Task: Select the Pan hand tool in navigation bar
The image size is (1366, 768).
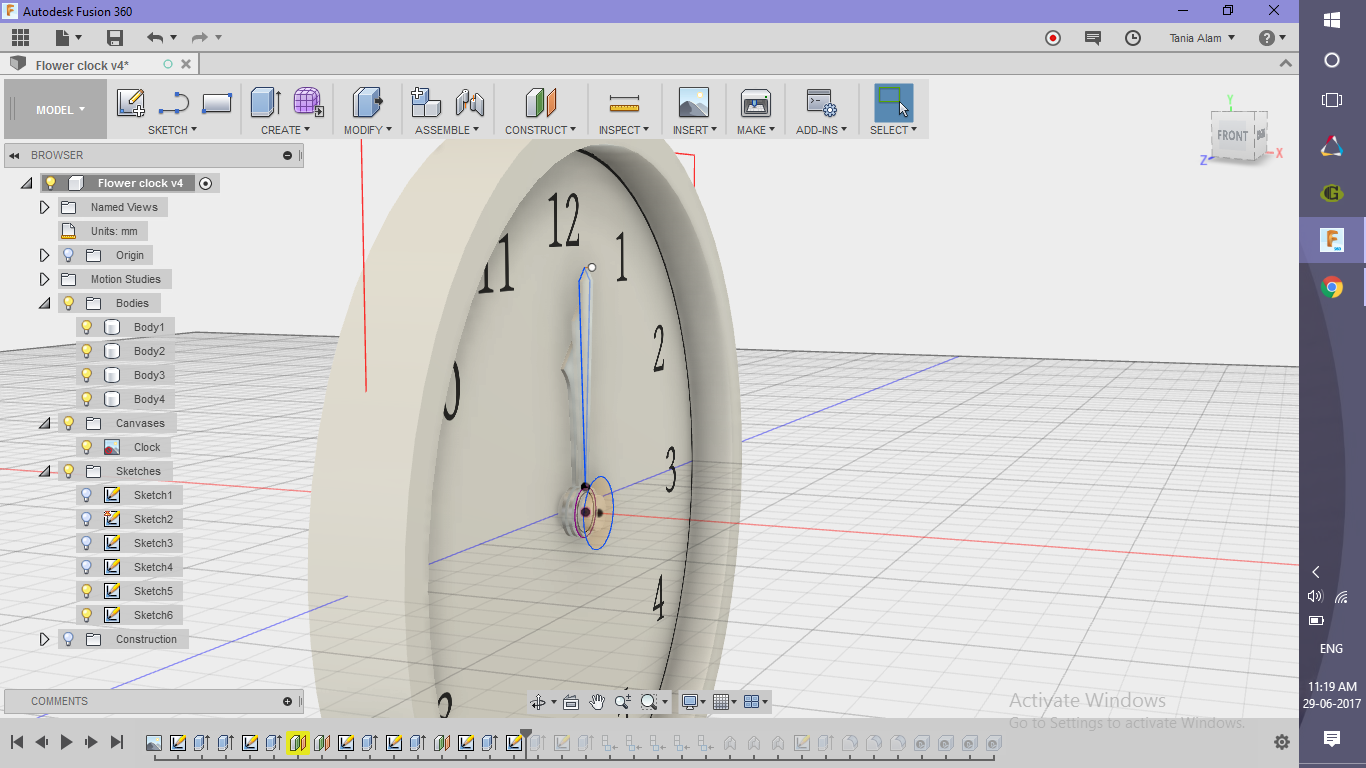Action: (x=597, y=702)
